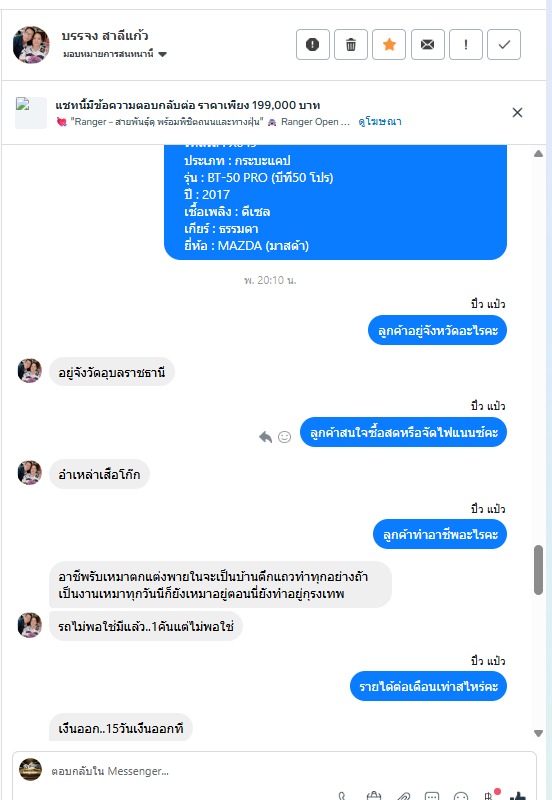Dismiss the ad reply banner
This screenshot has height=800, width=552.
pos(517,113)
